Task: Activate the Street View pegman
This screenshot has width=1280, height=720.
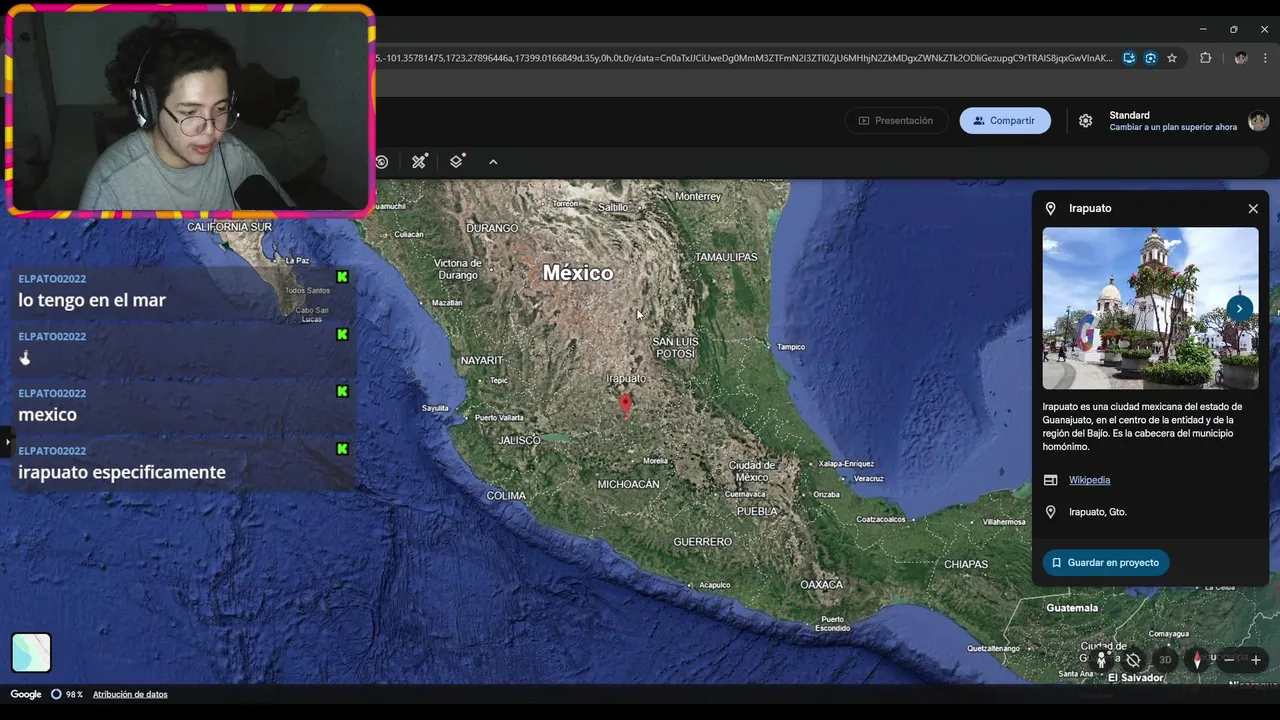Action: tap(1101, 660)
